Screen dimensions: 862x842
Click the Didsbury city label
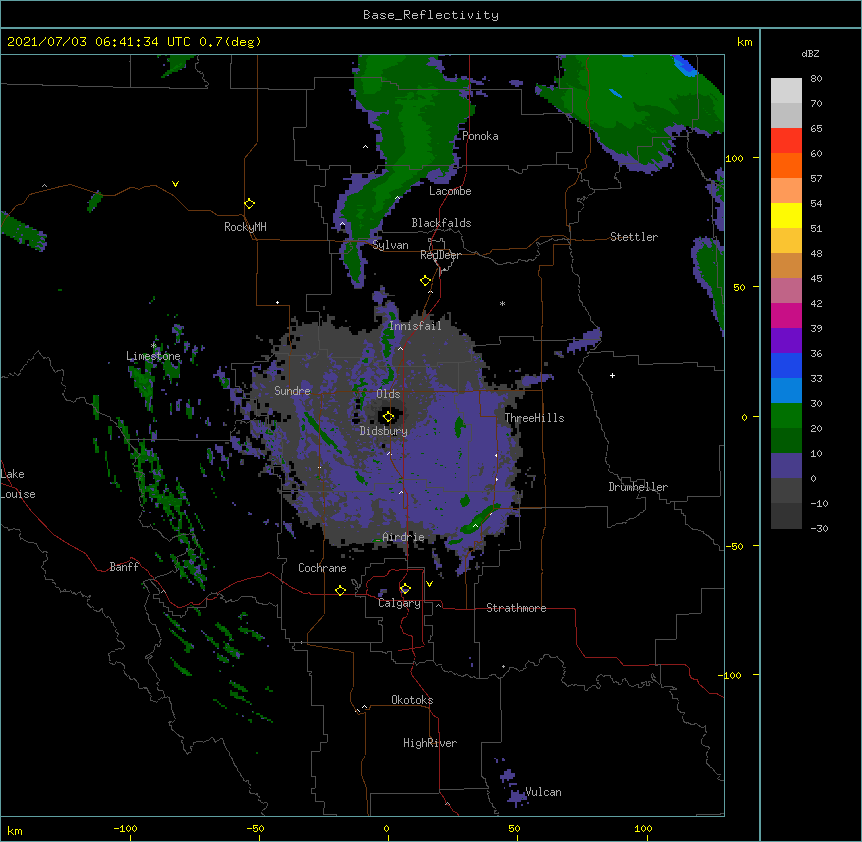coord(384,431)
